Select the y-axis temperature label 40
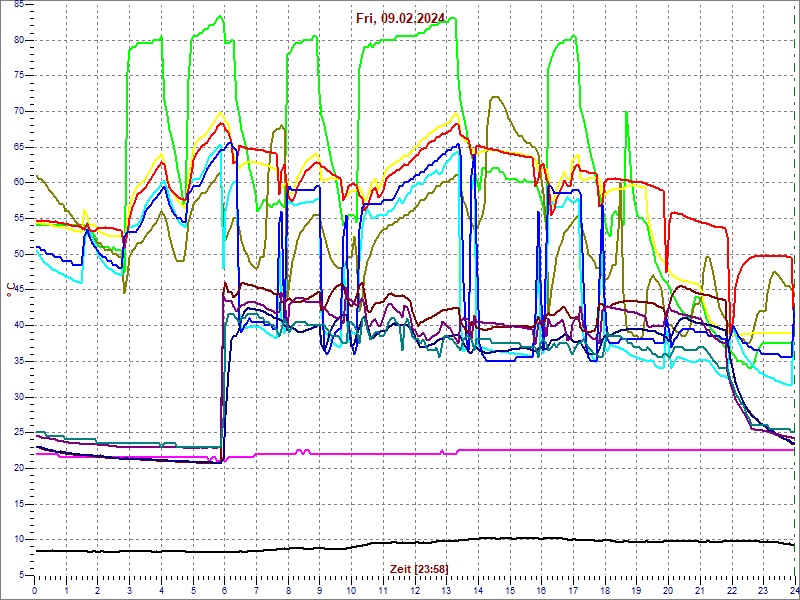Viewport: 800px width, 600px height. click(x=20, y=326)
